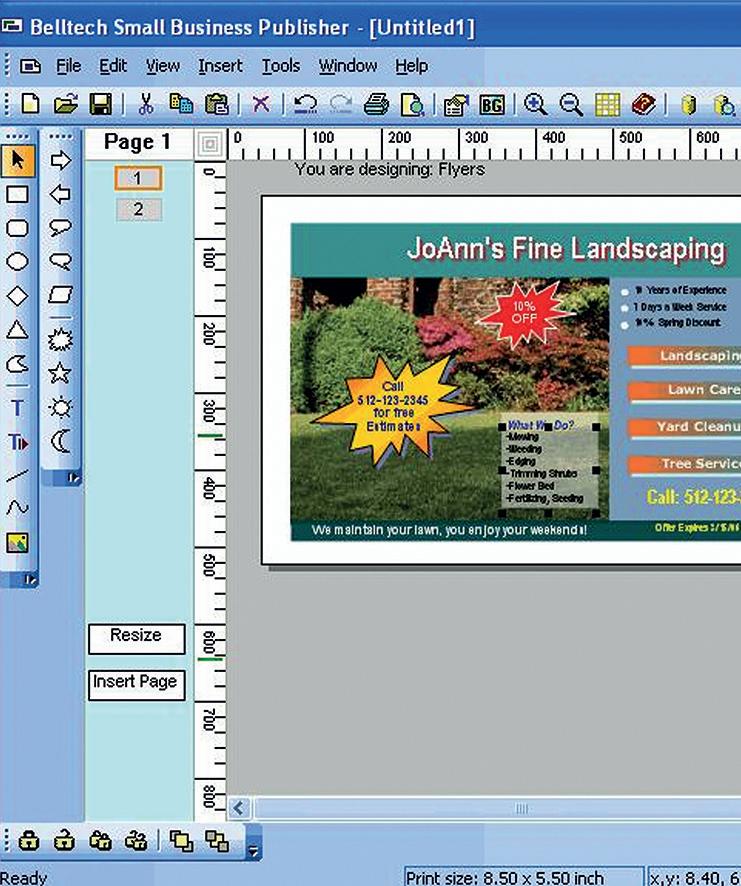Click the scroll-left arrow on horizontal scrollbar
Image resolution: width=741 pixels, height=886 pixels.
pyautogui.click(x=239, y=809)
